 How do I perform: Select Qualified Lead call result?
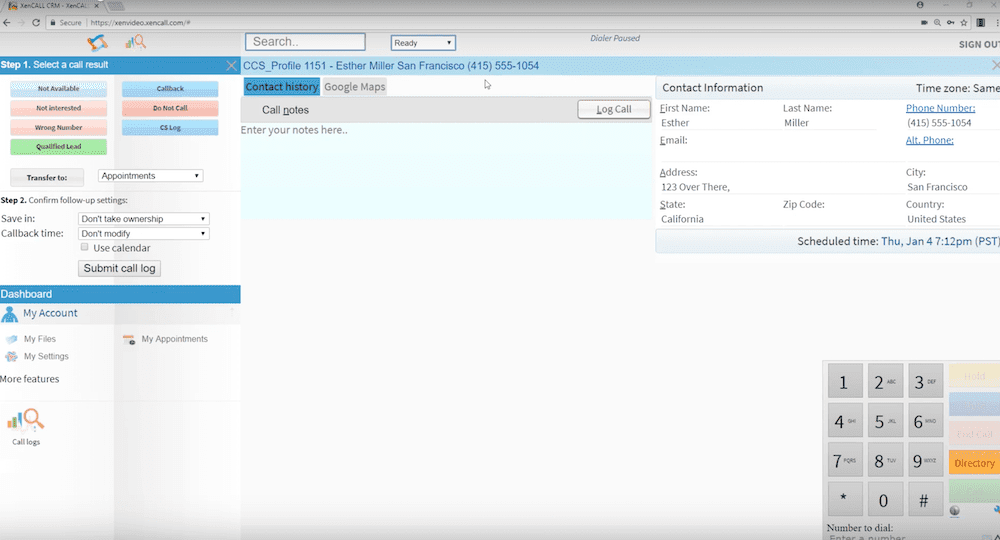coord(59,147)
